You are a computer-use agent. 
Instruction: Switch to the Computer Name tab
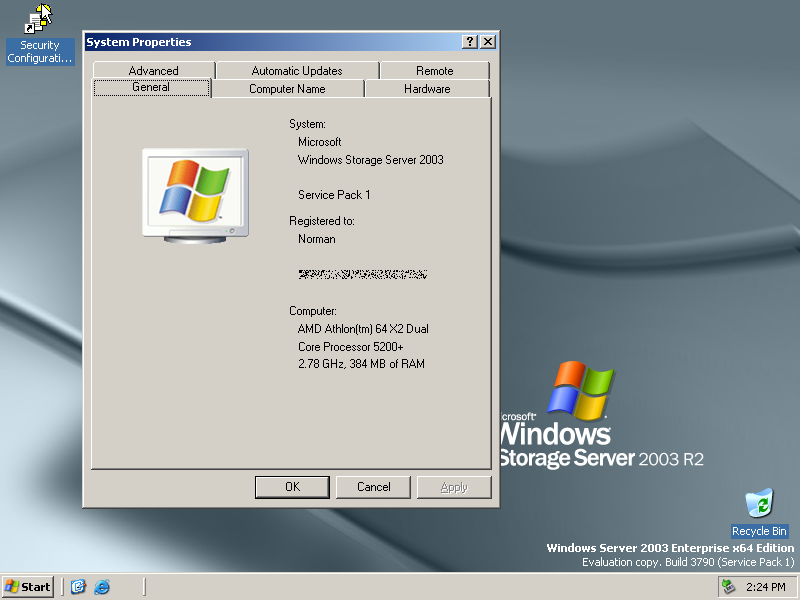tap(287, 89)
